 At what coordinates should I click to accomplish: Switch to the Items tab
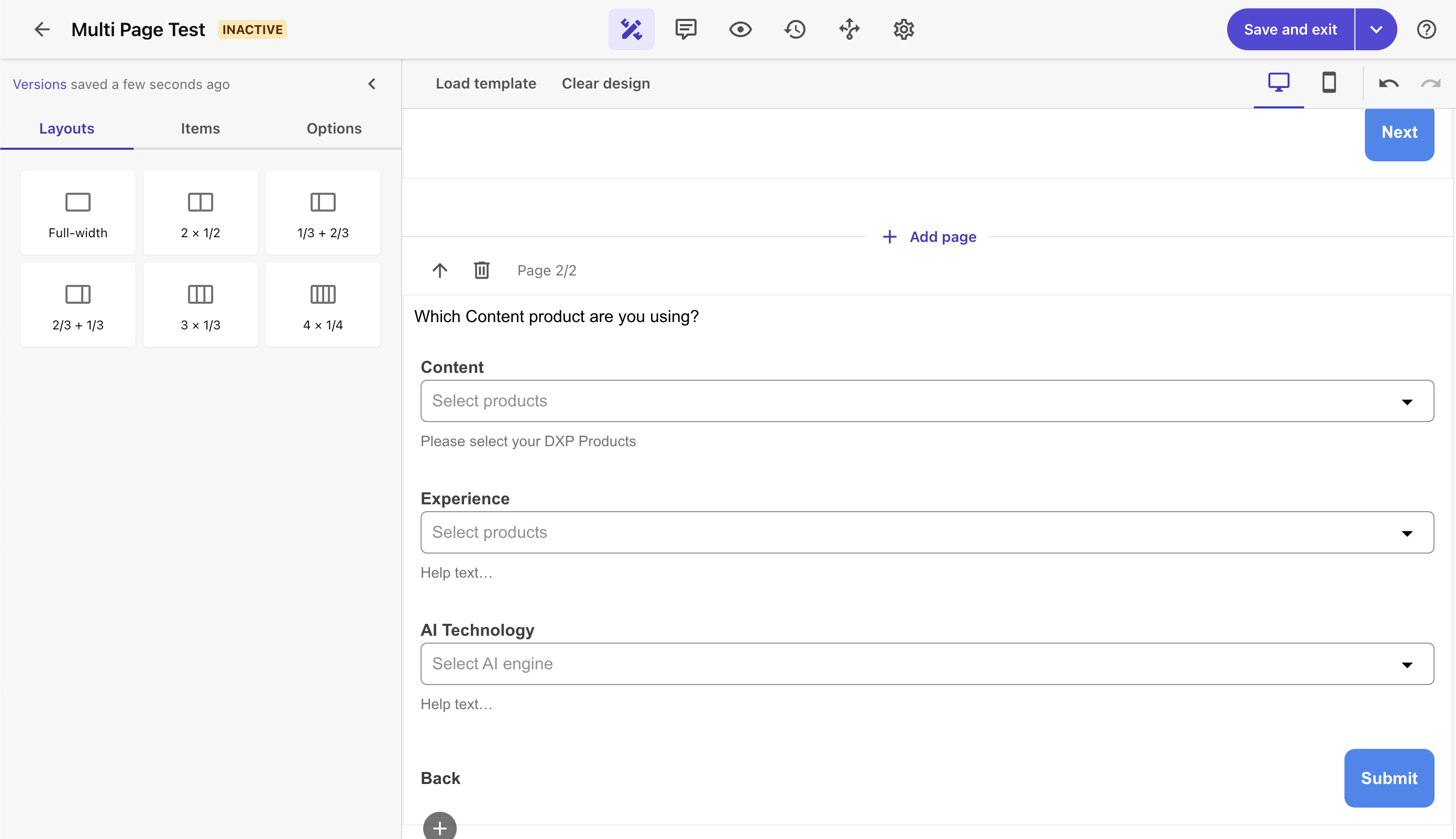[x=200, y=128]
